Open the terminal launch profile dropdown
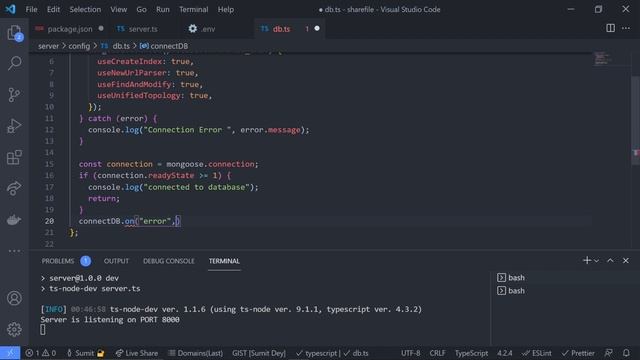Image resolution: width=640 pixels, height=360 pixels. tap(596, 261)
